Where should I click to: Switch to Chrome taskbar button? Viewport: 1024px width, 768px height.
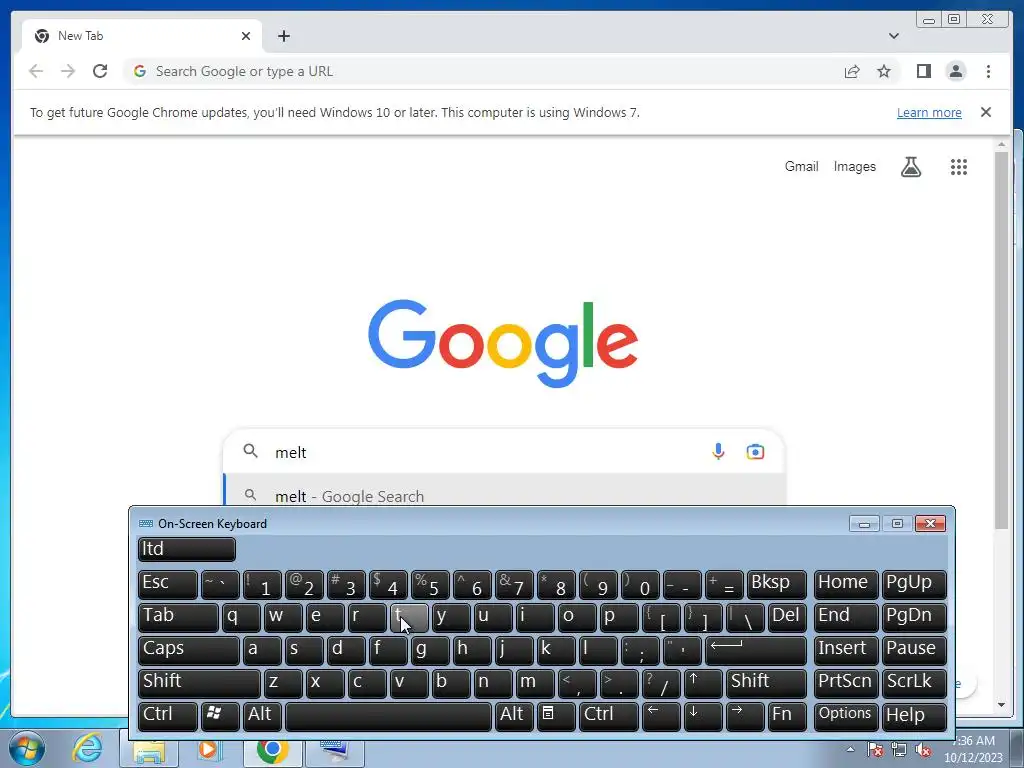pyautogui.click(x=272, y=750)
